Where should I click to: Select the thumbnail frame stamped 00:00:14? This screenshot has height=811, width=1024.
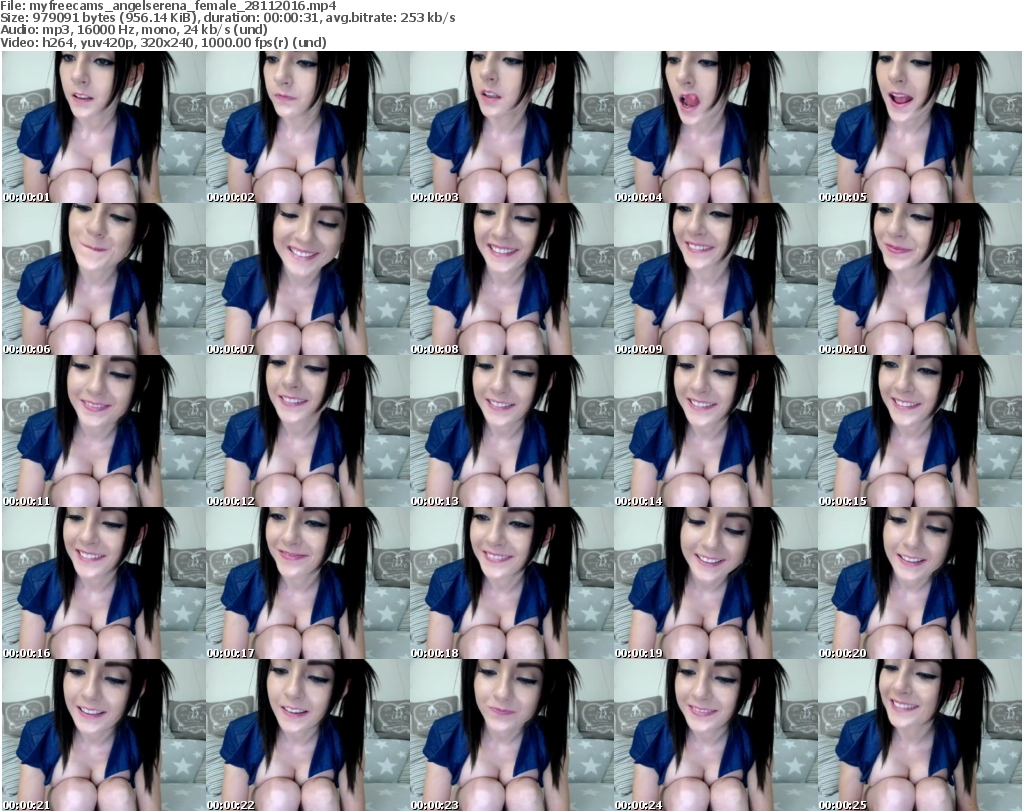(x=716, y=431)
